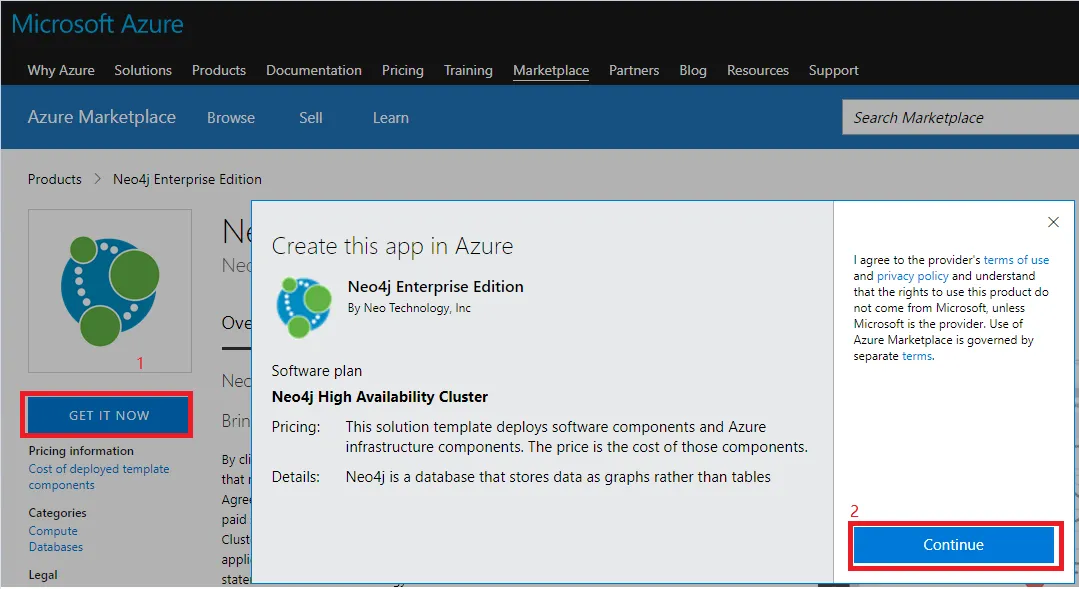Open the privacy policy link

(x=913, y=276)
